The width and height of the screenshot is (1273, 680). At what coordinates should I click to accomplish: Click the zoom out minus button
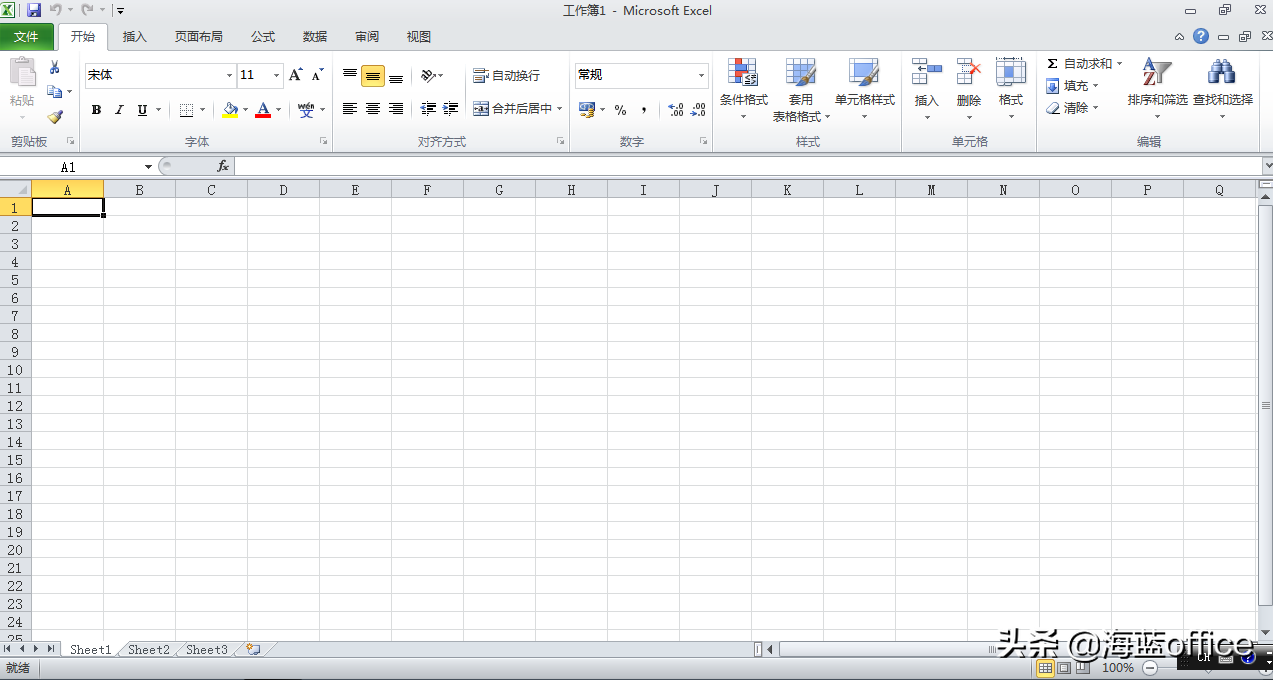click(x=1150, y=667)
